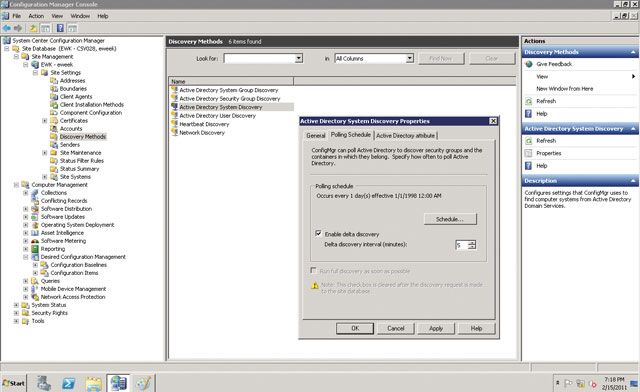
Task: Click the taskbar clock
Action: 614,383
